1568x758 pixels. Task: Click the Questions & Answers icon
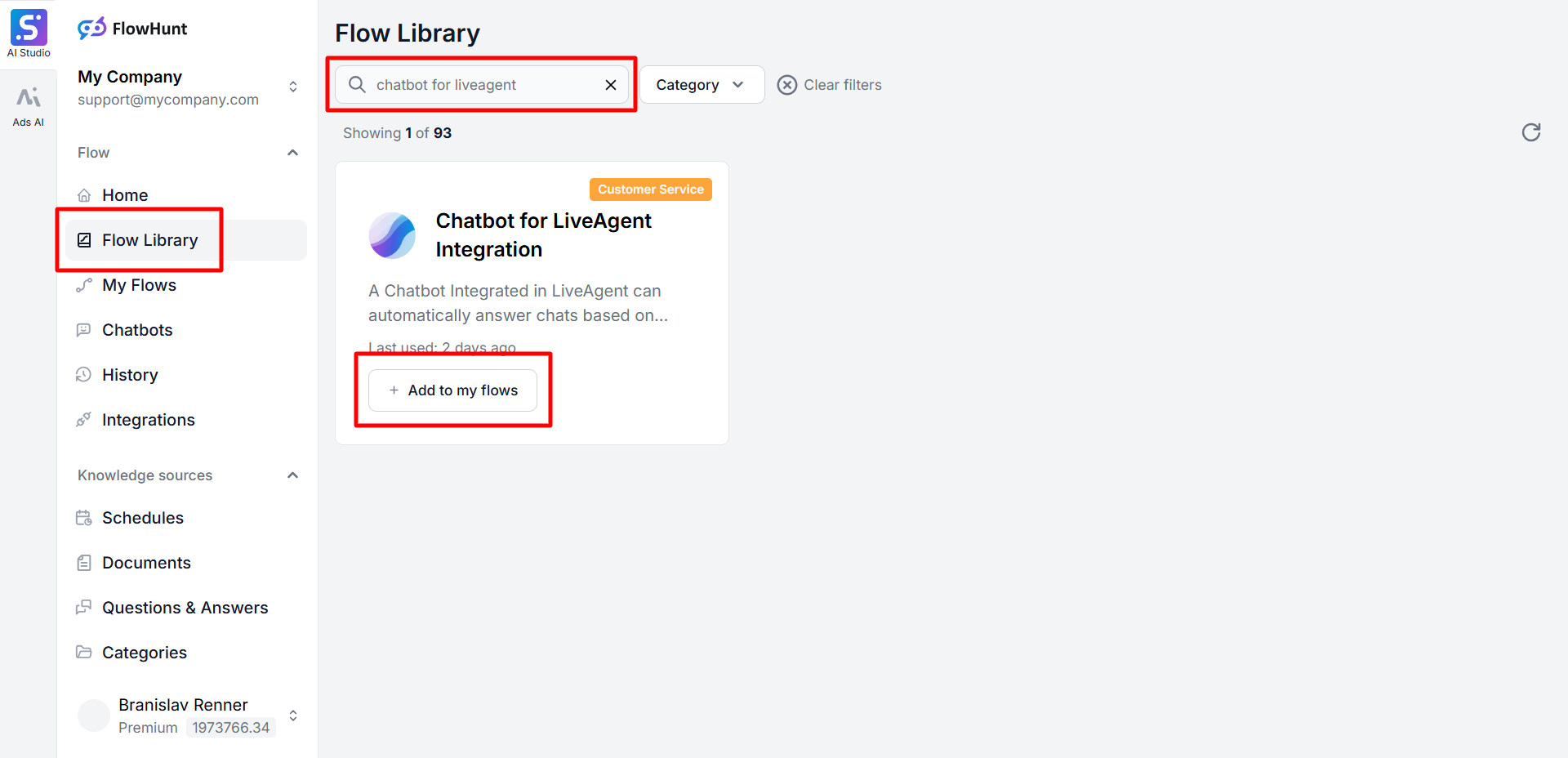coord(83,608)
